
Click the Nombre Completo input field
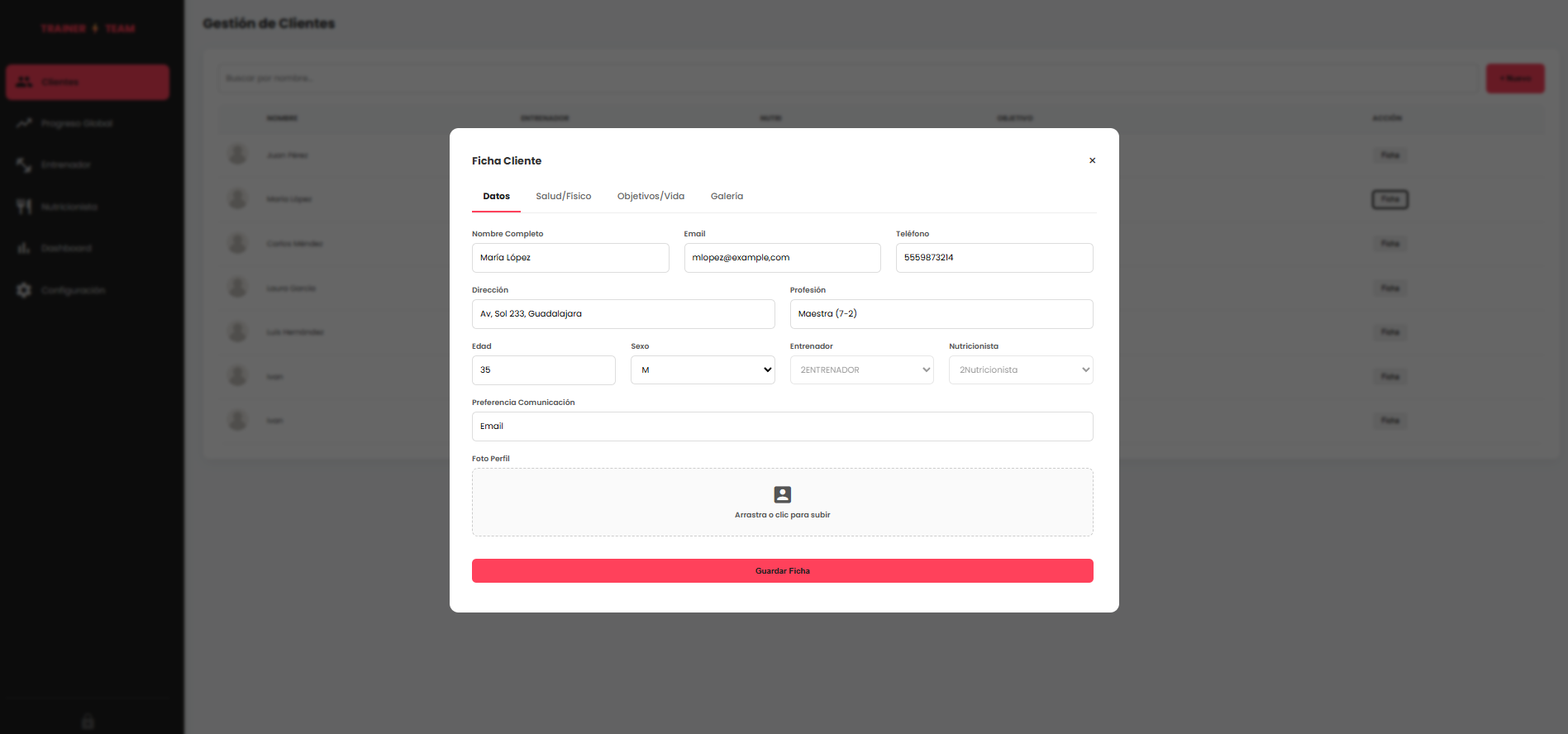click(x=570, y=258)
